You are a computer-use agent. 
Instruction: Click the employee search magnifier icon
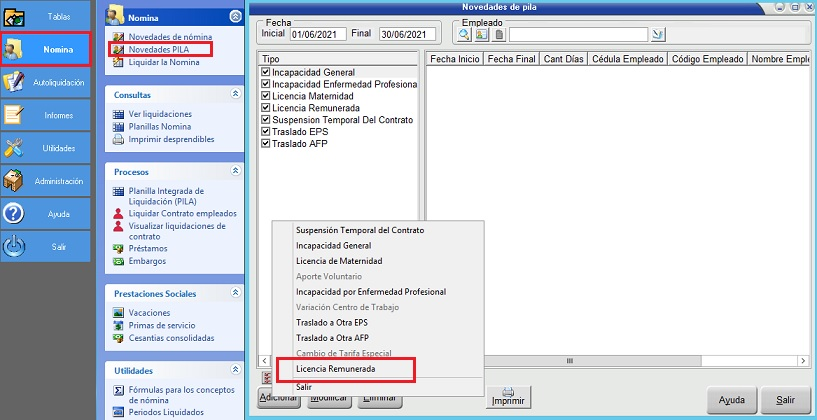point(465,34)
